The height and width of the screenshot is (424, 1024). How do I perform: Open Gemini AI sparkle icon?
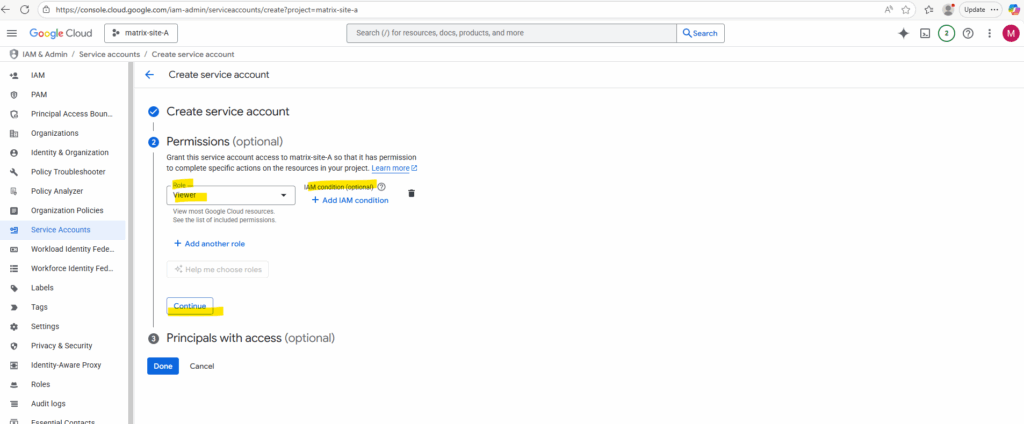tap(904, 33)
